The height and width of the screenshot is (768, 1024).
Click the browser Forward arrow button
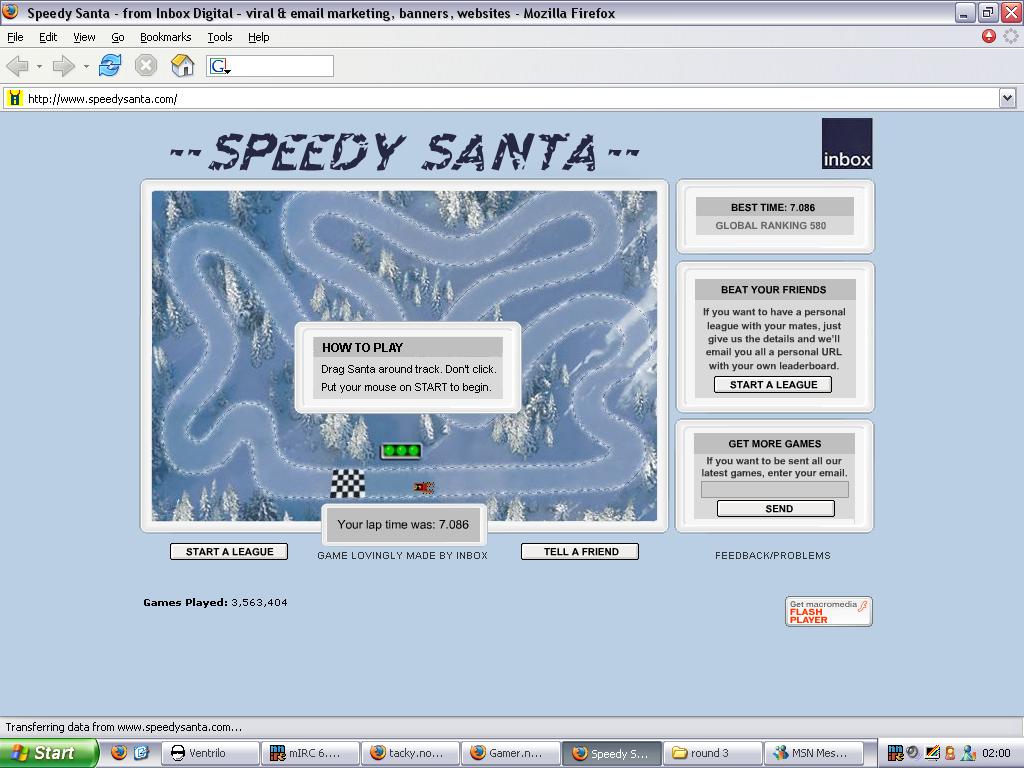tap(63, 65)
